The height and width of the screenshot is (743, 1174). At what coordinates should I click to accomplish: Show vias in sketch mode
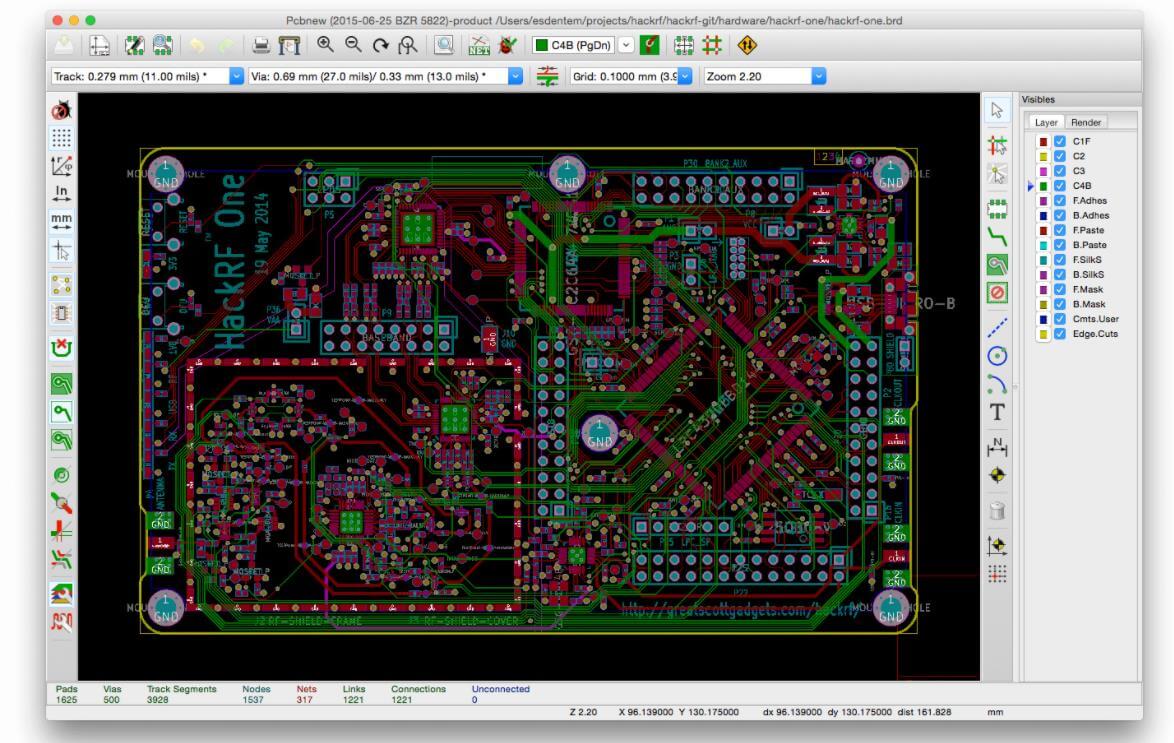pos(61,503)
